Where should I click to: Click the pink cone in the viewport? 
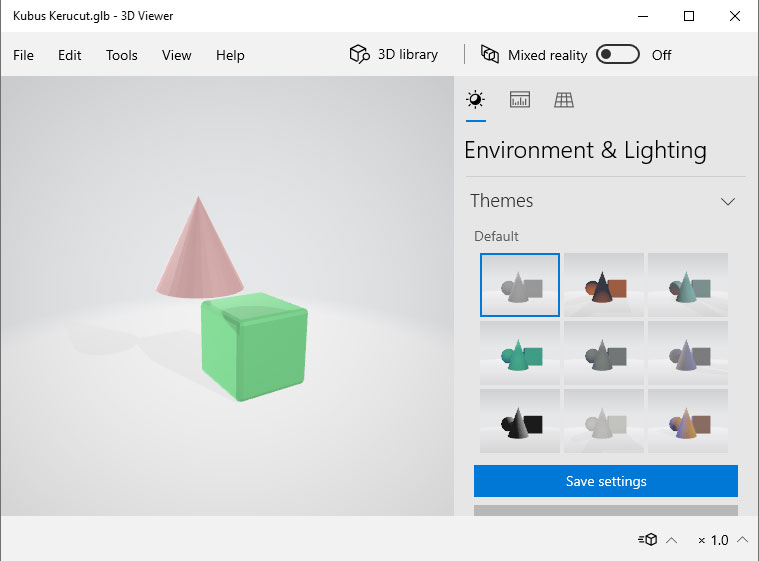tap(199, 257)
